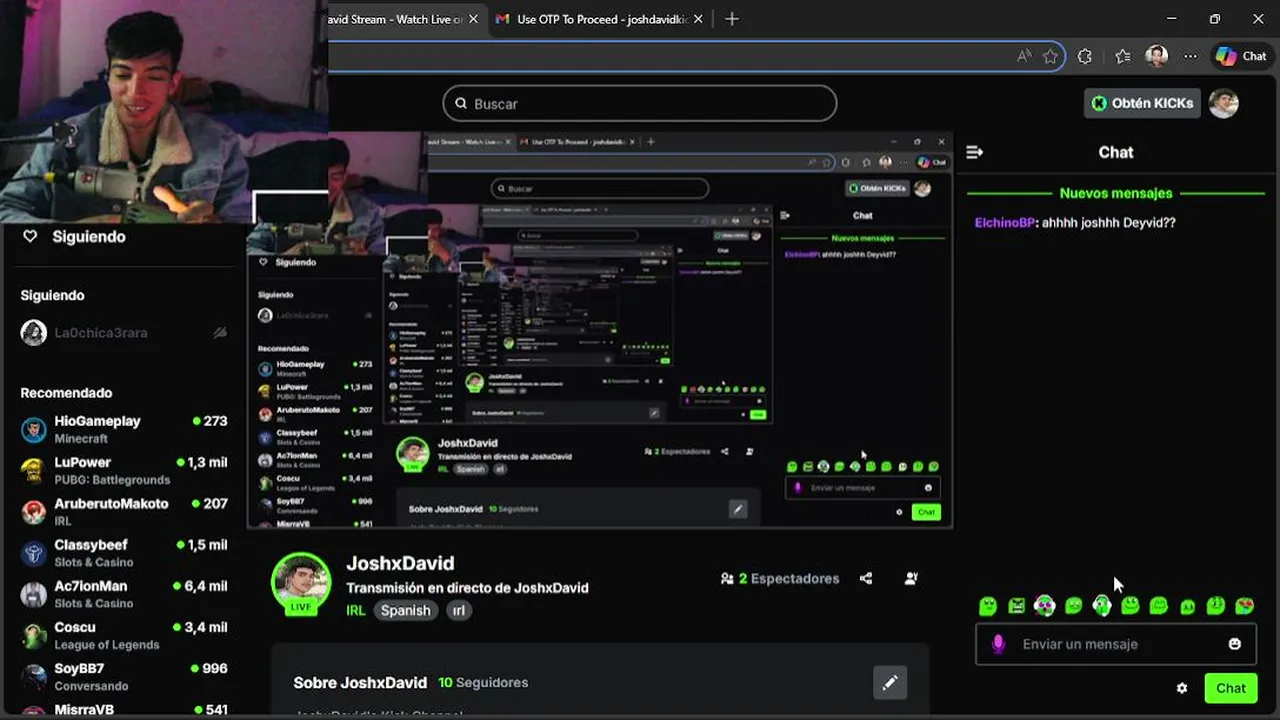Click 2 Espectadores viewer count

pos(780,578)
